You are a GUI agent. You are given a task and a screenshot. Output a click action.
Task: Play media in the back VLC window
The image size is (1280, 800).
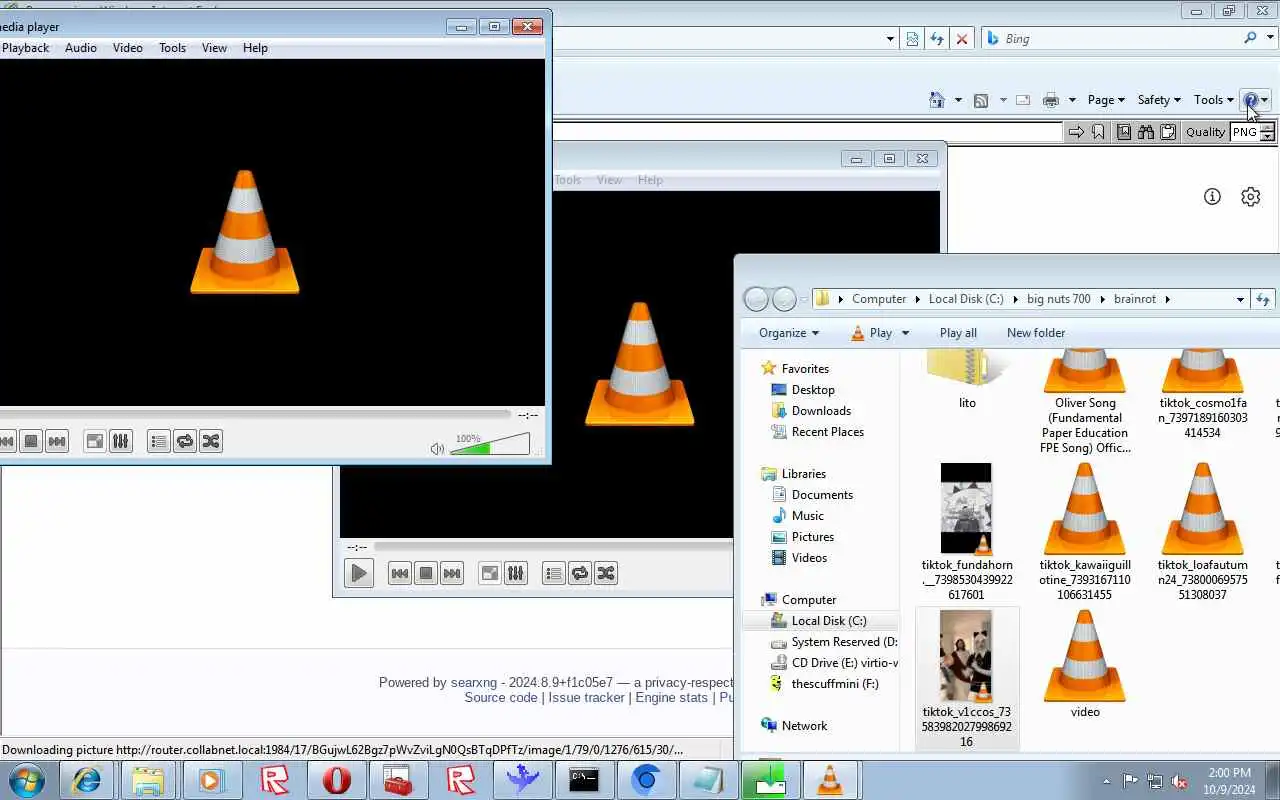click(358, 573)
